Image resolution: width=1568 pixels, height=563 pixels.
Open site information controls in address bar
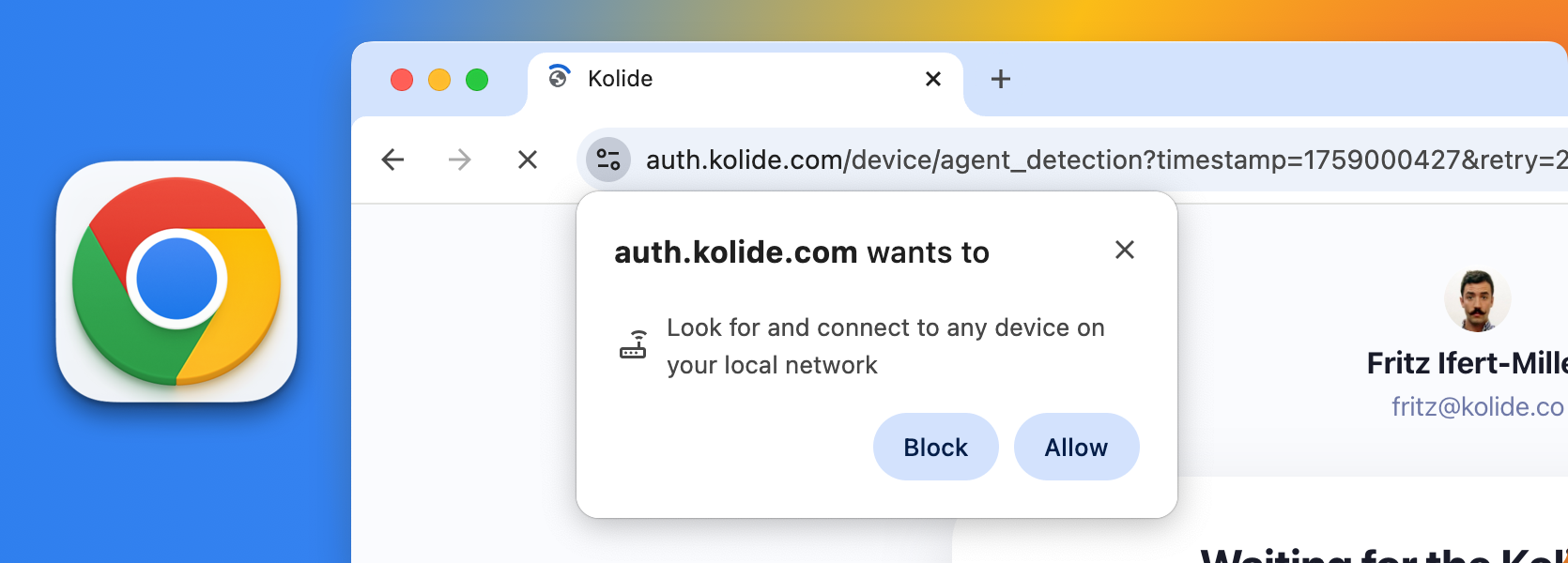(x=608, y=160)
